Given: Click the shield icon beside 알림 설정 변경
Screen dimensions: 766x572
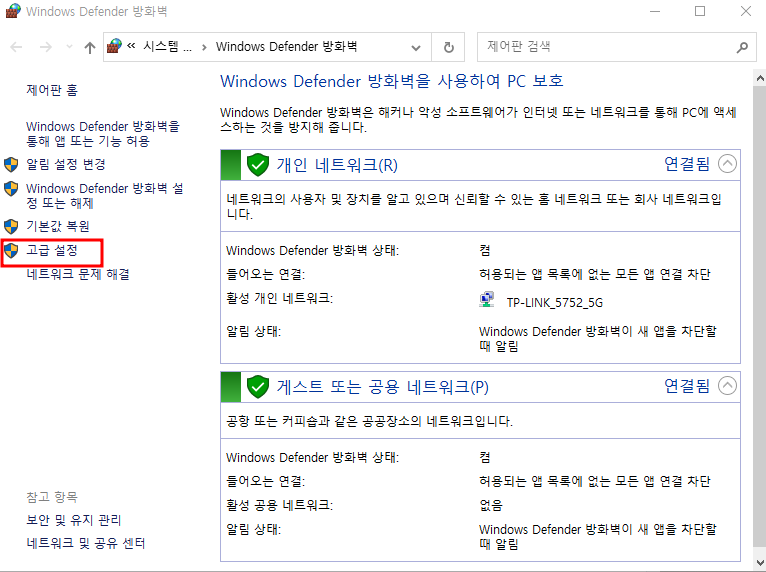Looking at the screenshot, I should 11,165.
